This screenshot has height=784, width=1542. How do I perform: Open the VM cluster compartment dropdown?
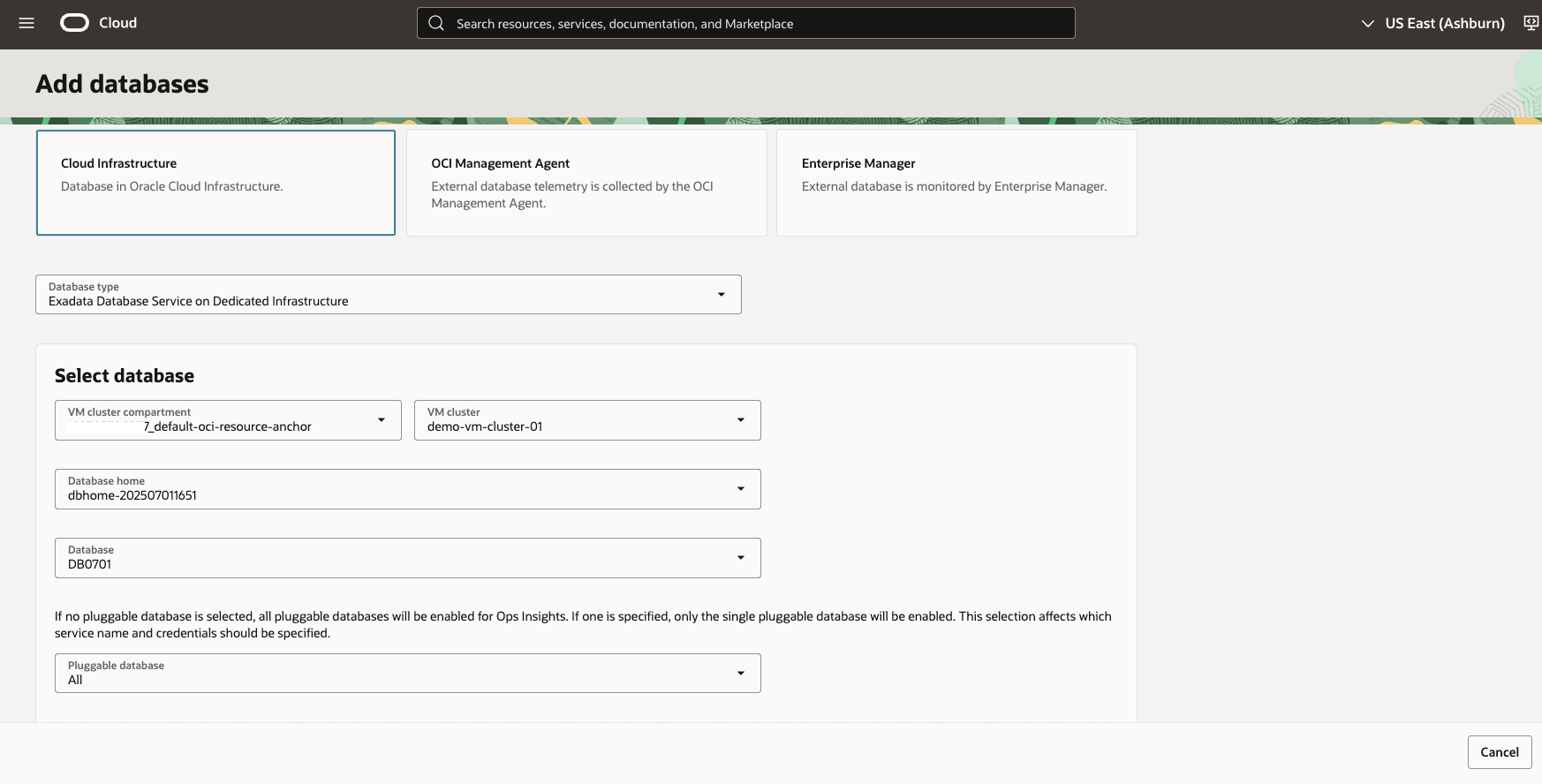228,420
